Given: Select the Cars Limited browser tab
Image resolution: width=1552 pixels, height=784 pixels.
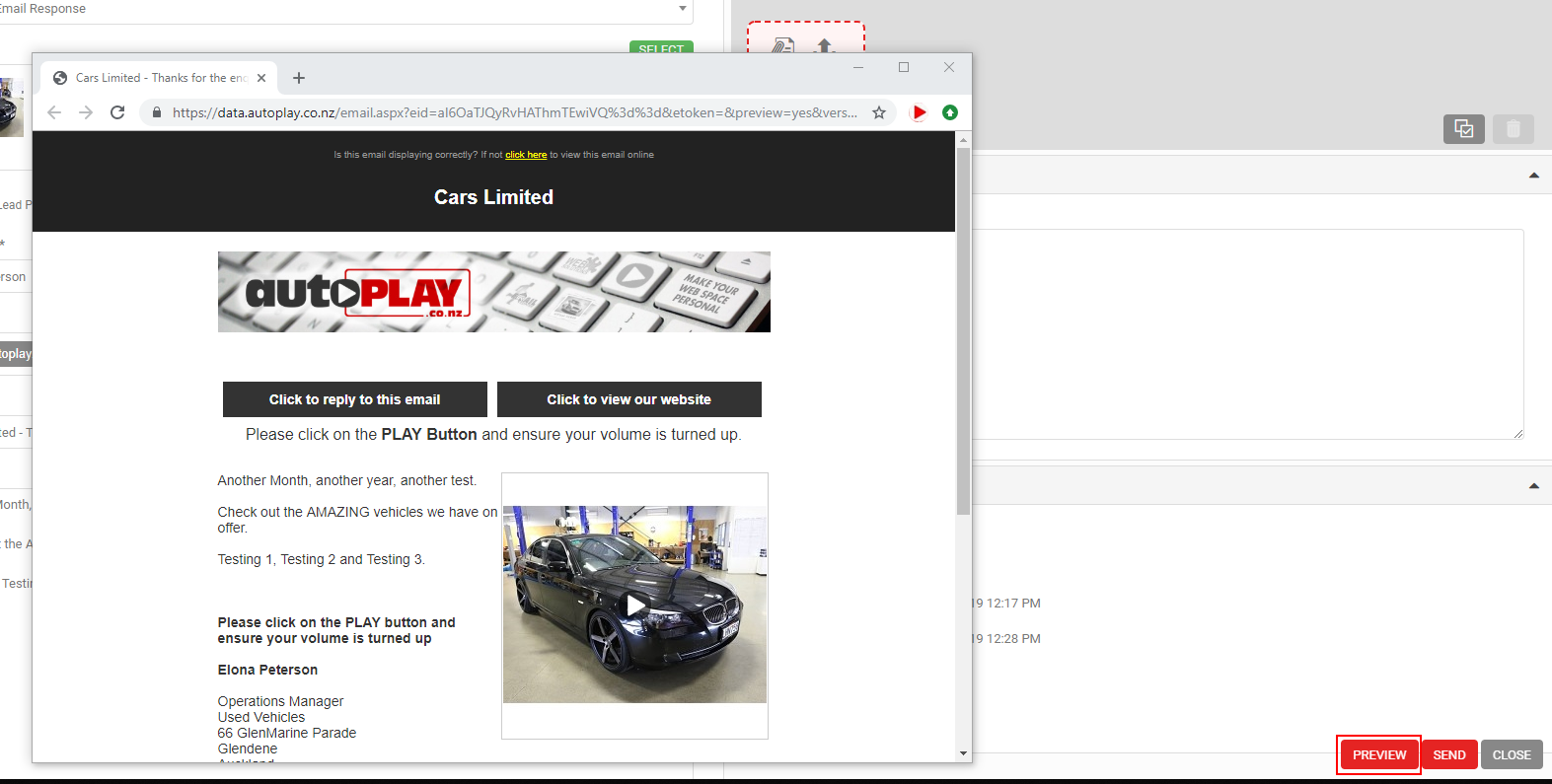Looking at the screenshot, I should (x=159, y=78).
